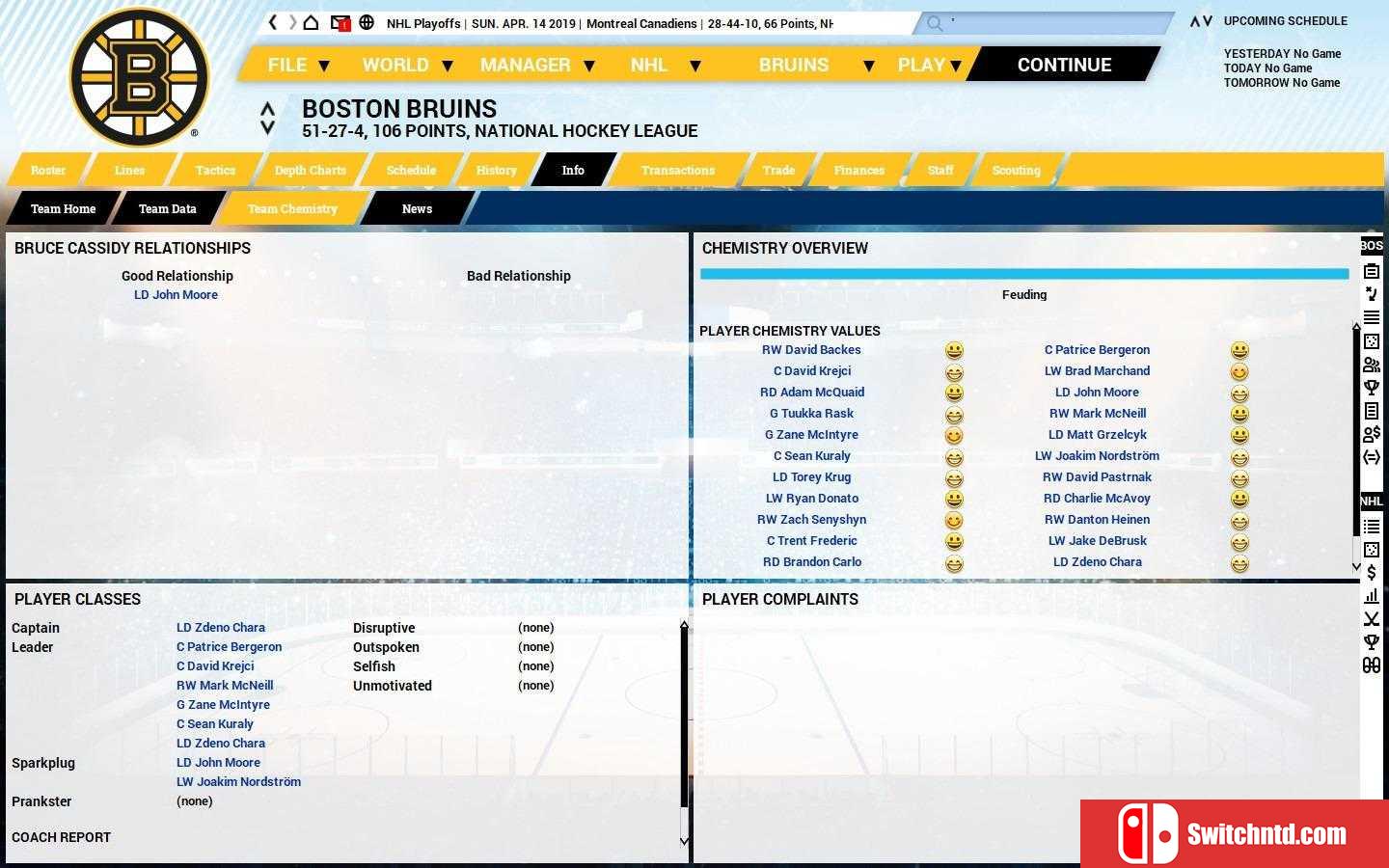Click BOS trade arrows icon in sidebar

pos(1372,456)
